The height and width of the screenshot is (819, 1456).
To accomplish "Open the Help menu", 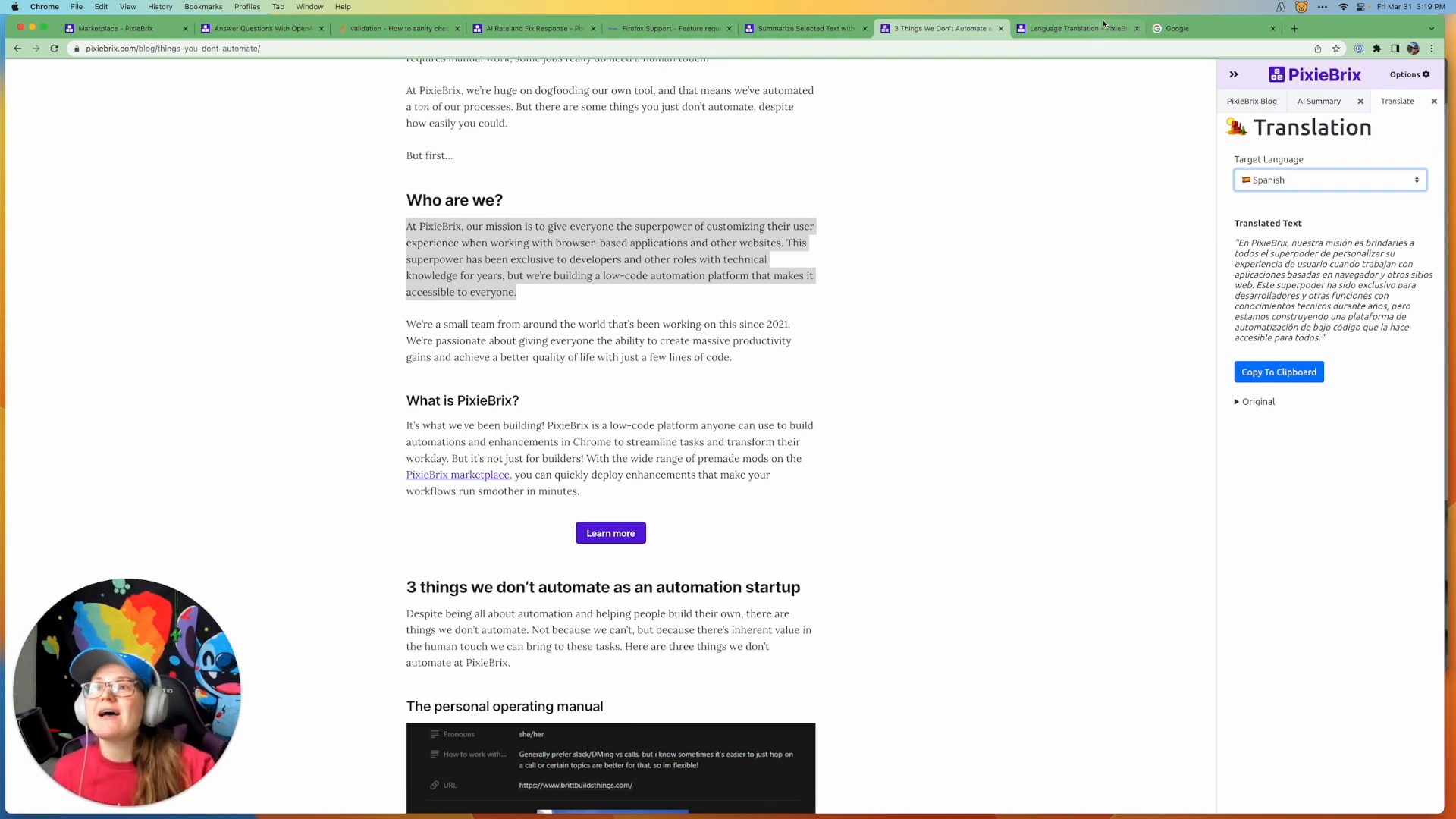I will pos(343,7).
